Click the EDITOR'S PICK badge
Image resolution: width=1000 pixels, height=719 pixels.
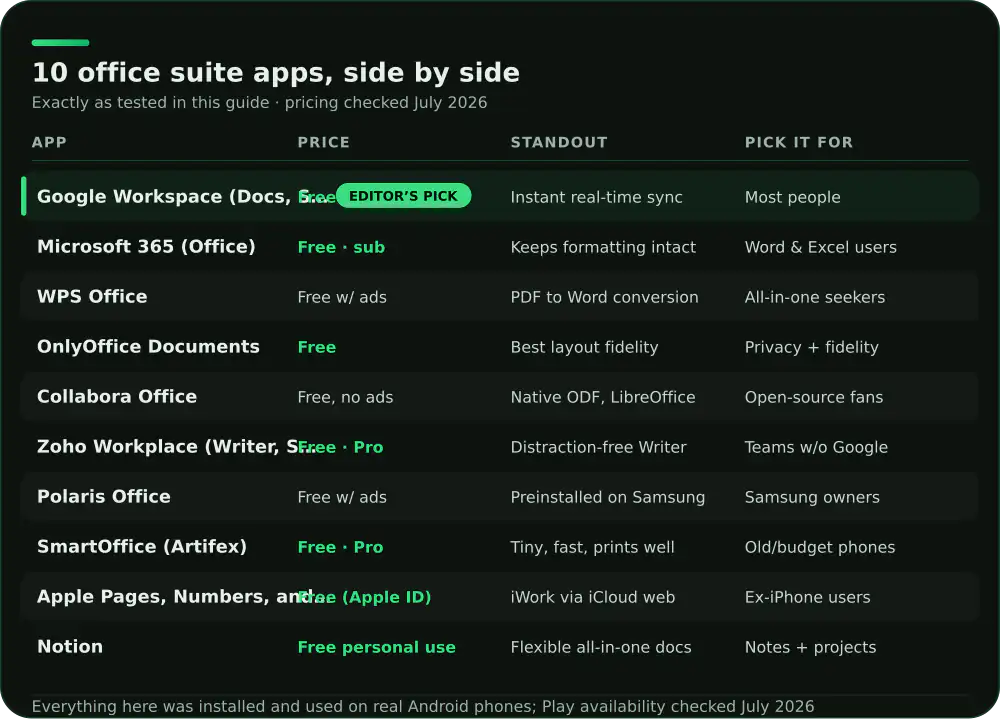[403, 196]
